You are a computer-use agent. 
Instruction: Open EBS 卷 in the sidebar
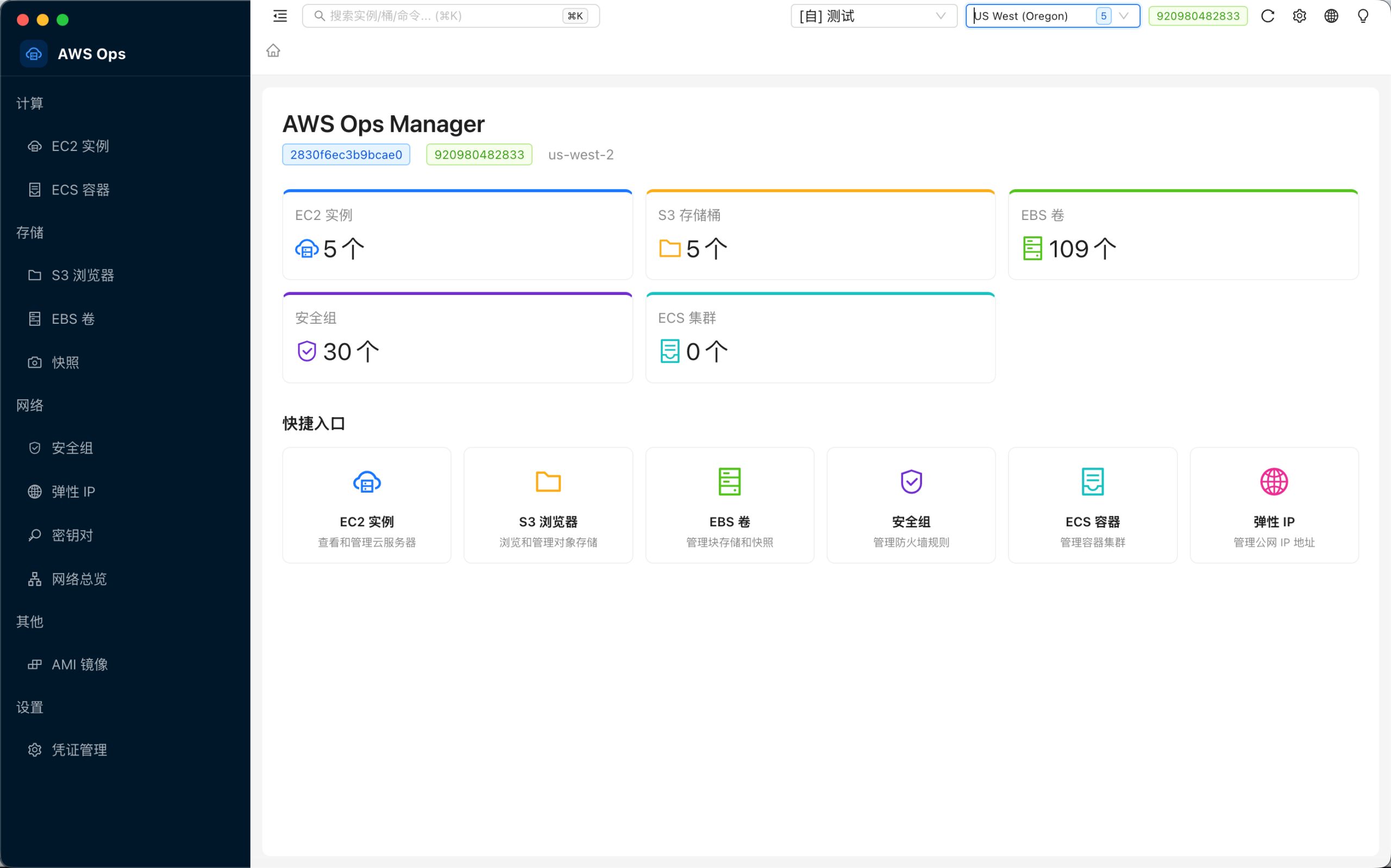(x=125, y=319)
